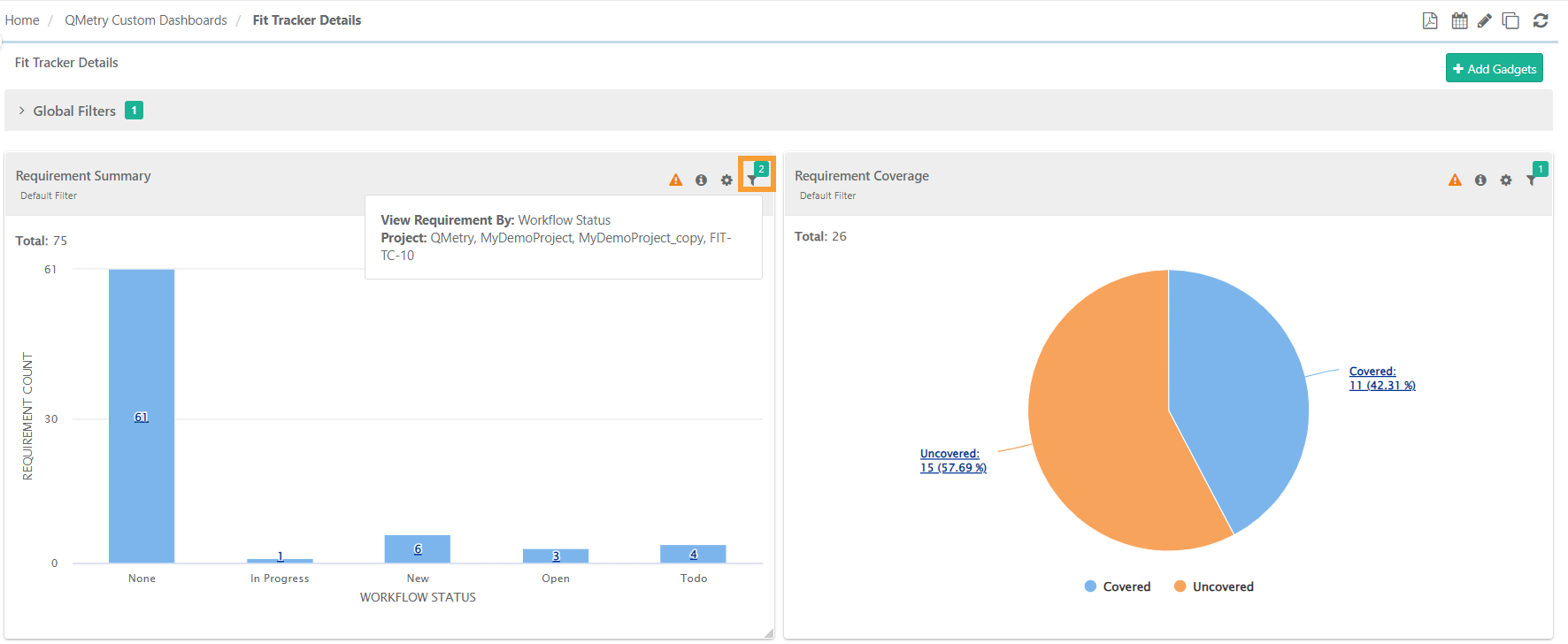Toggle the Uncovered legend item
The image size is (1568, 644).
coord(1213,586)
